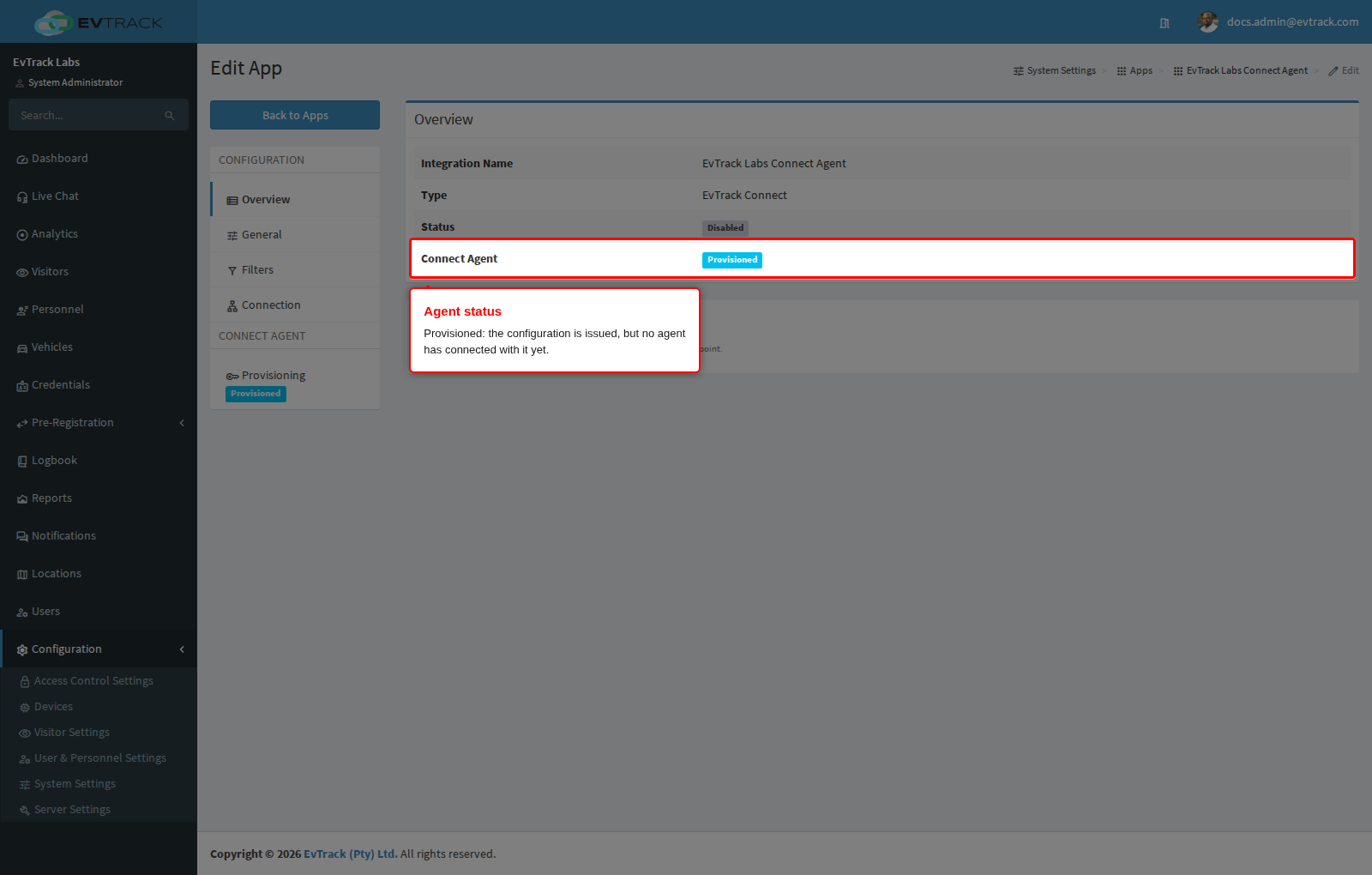Image resolution: width=1372 pixels, height=875 pixels.
Task: Click the Edit breadcrumb item
Action: click(1344, 71)
